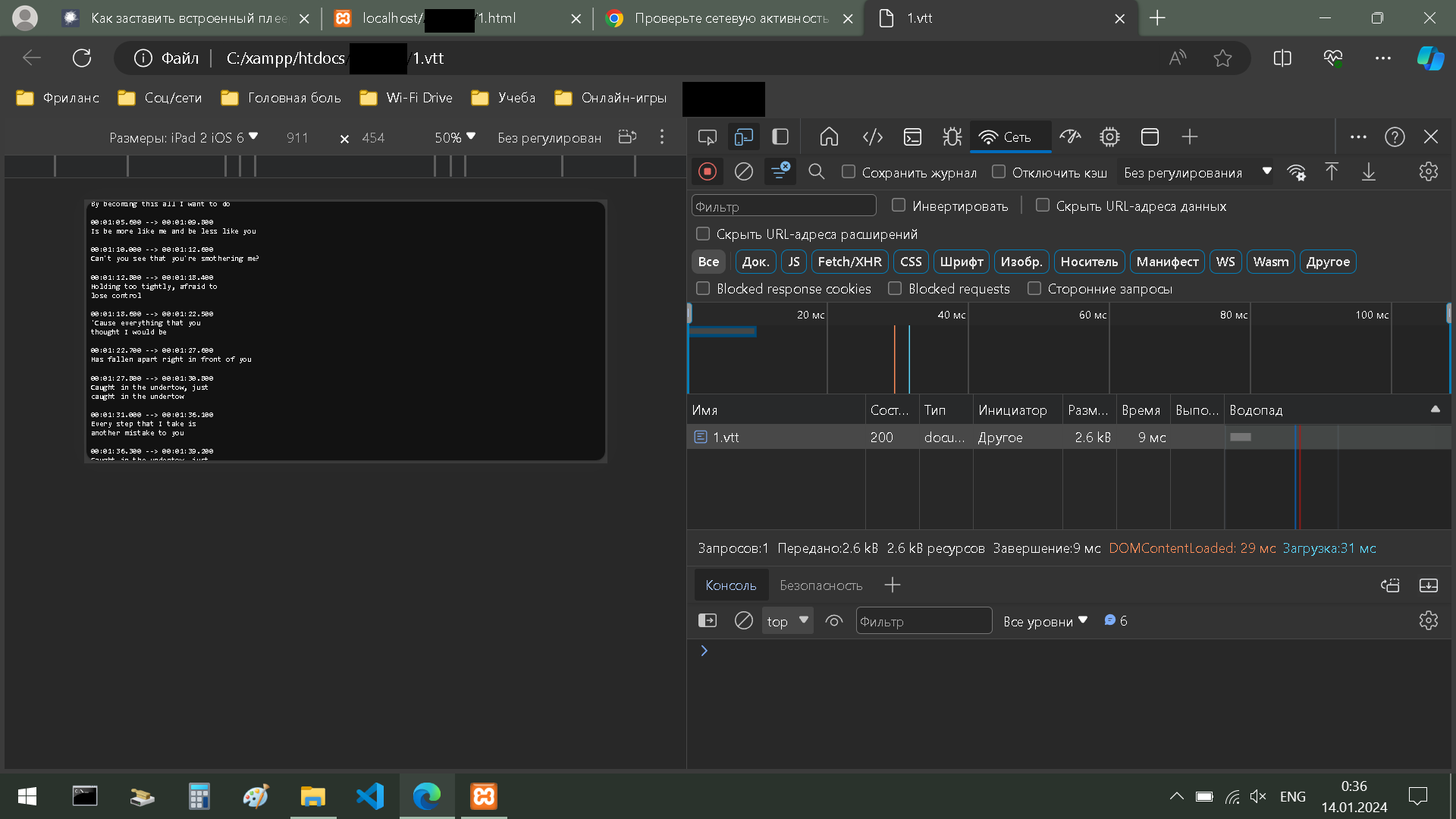
Task: Show Все request types
Action: pyautogui.click(x=708, y=262)
